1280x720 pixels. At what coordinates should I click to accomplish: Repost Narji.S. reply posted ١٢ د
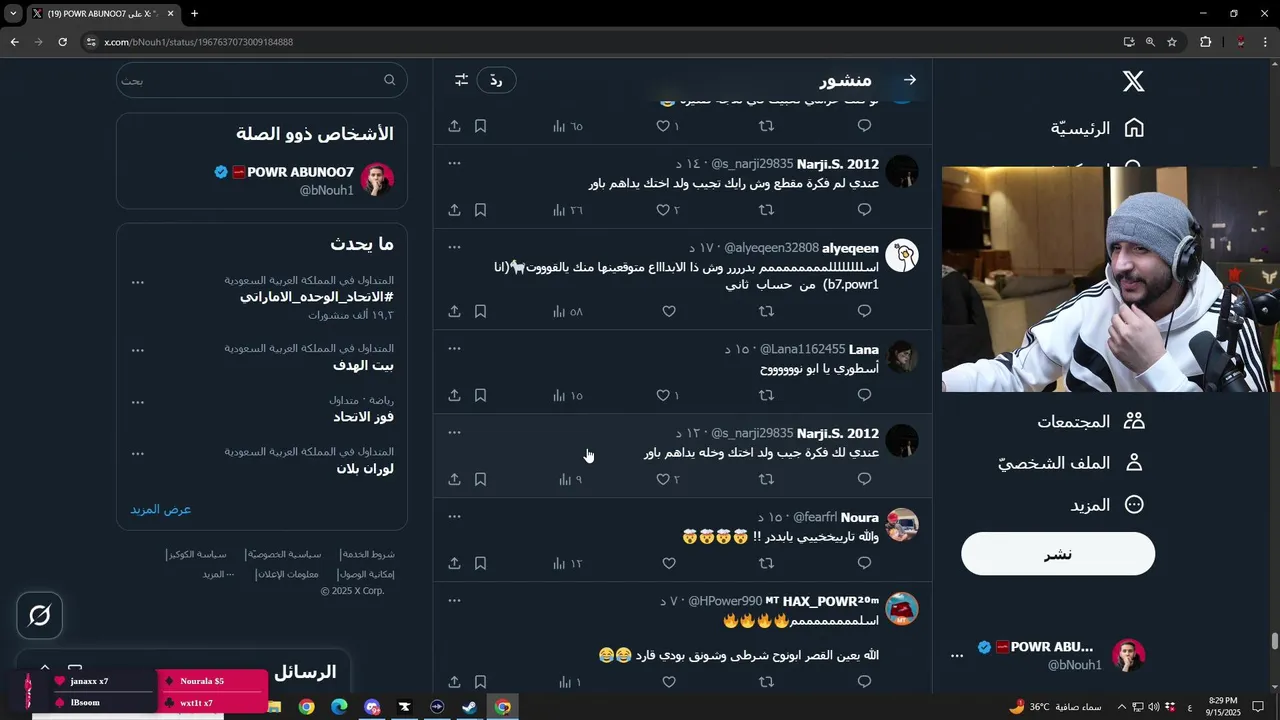pos(767,479)
